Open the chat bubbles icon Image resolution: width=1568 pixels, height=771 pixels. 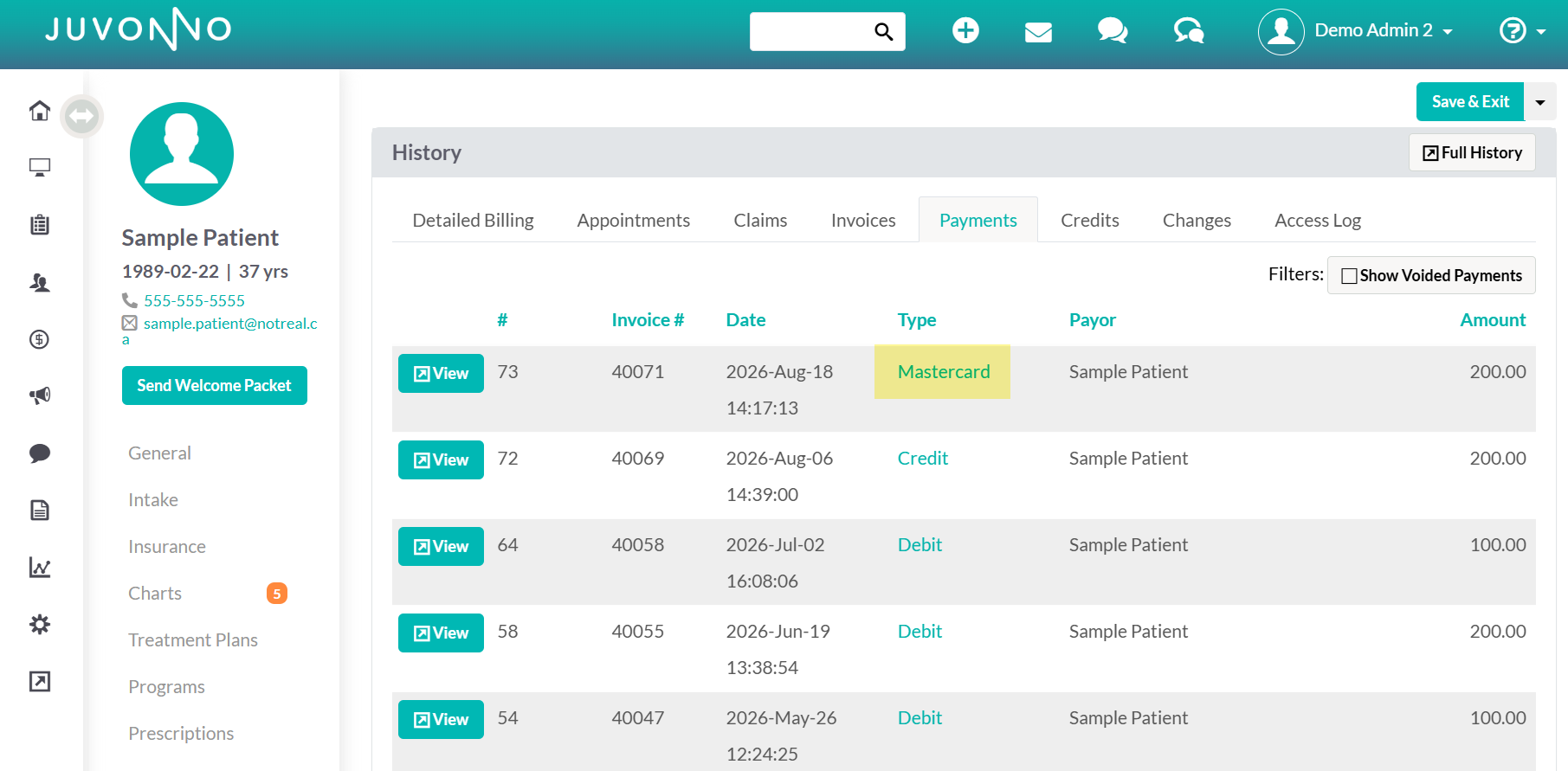pos(1113,31)
